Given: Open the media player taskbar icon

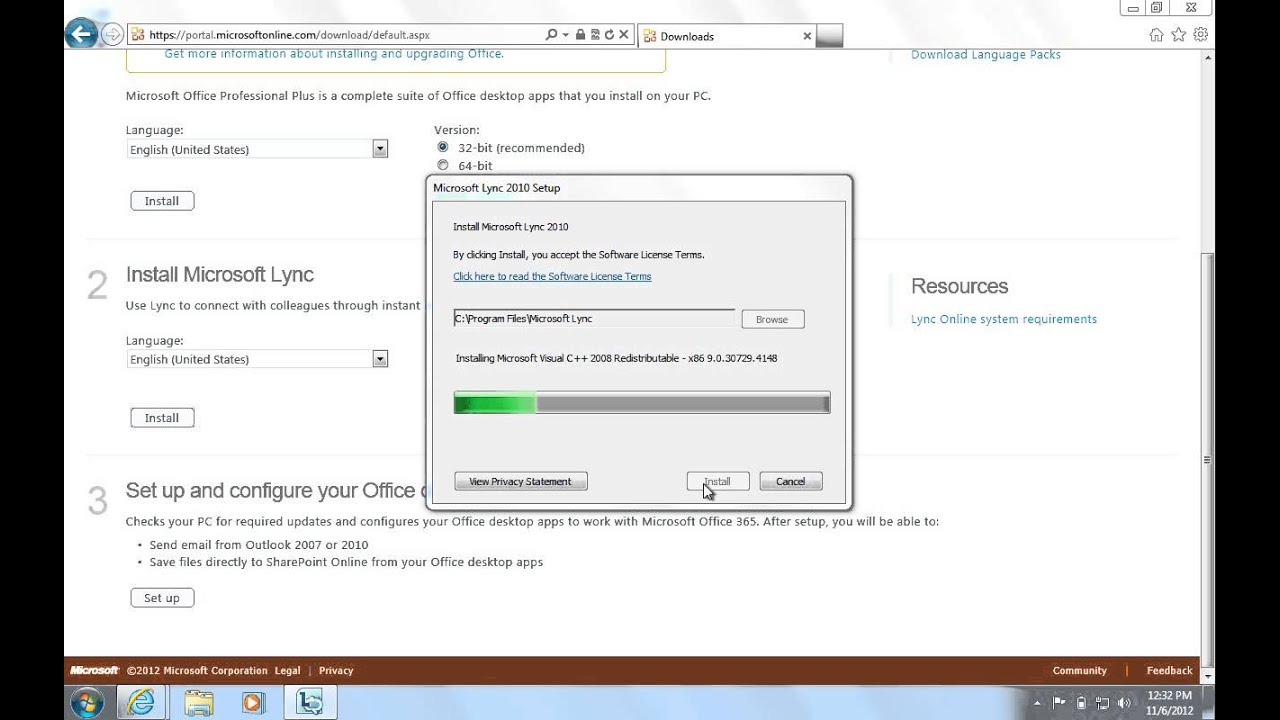Looking at the screenshot, I should click(x=253, y=703).
